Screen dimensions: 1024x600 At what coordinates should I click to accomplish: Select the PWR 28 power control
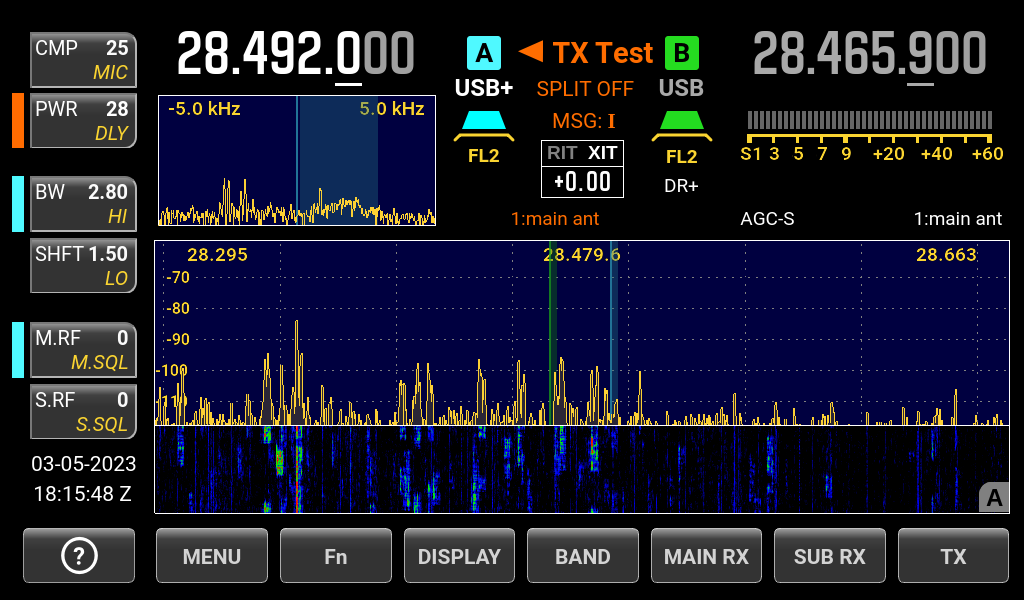pos(83,120)
